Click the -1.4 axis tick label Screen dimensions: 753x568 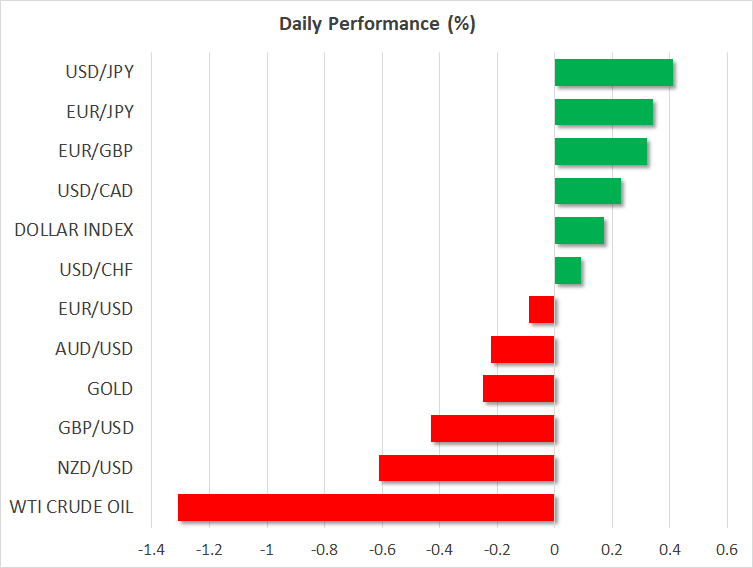[x=151, y=550]
